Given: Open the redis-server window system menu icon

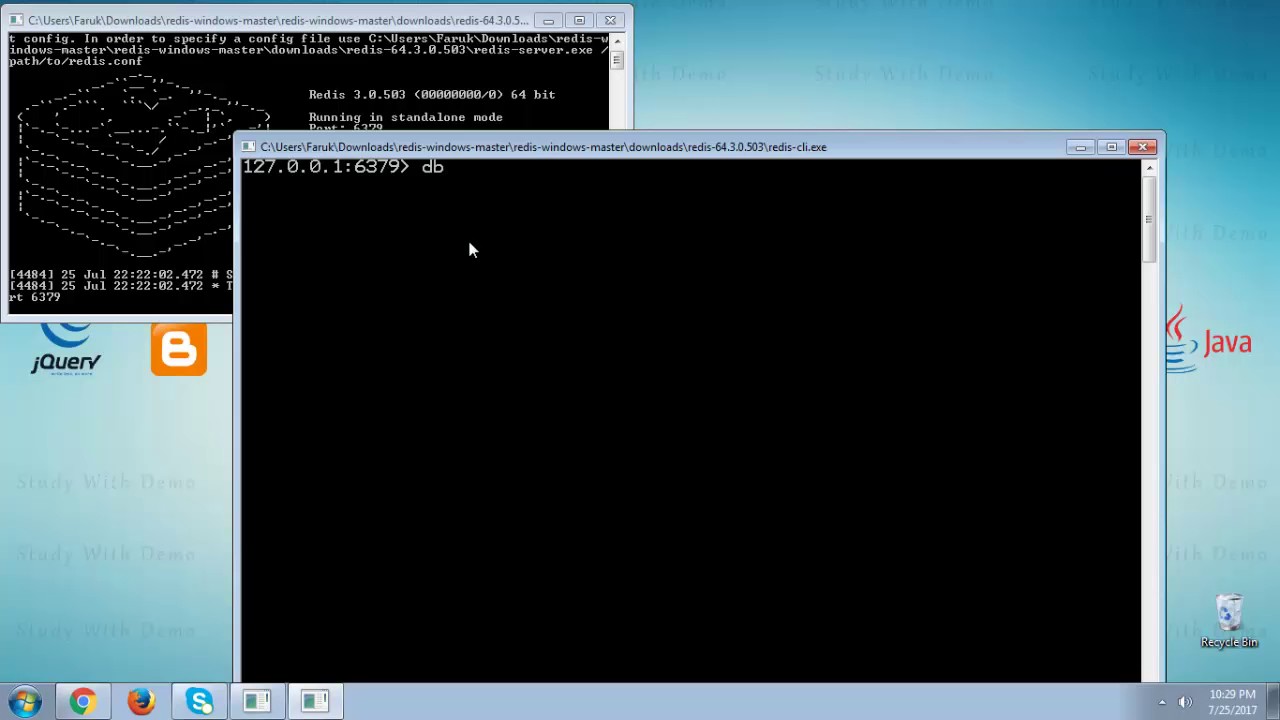Looking at the screenshot, I should coord(16,20).
